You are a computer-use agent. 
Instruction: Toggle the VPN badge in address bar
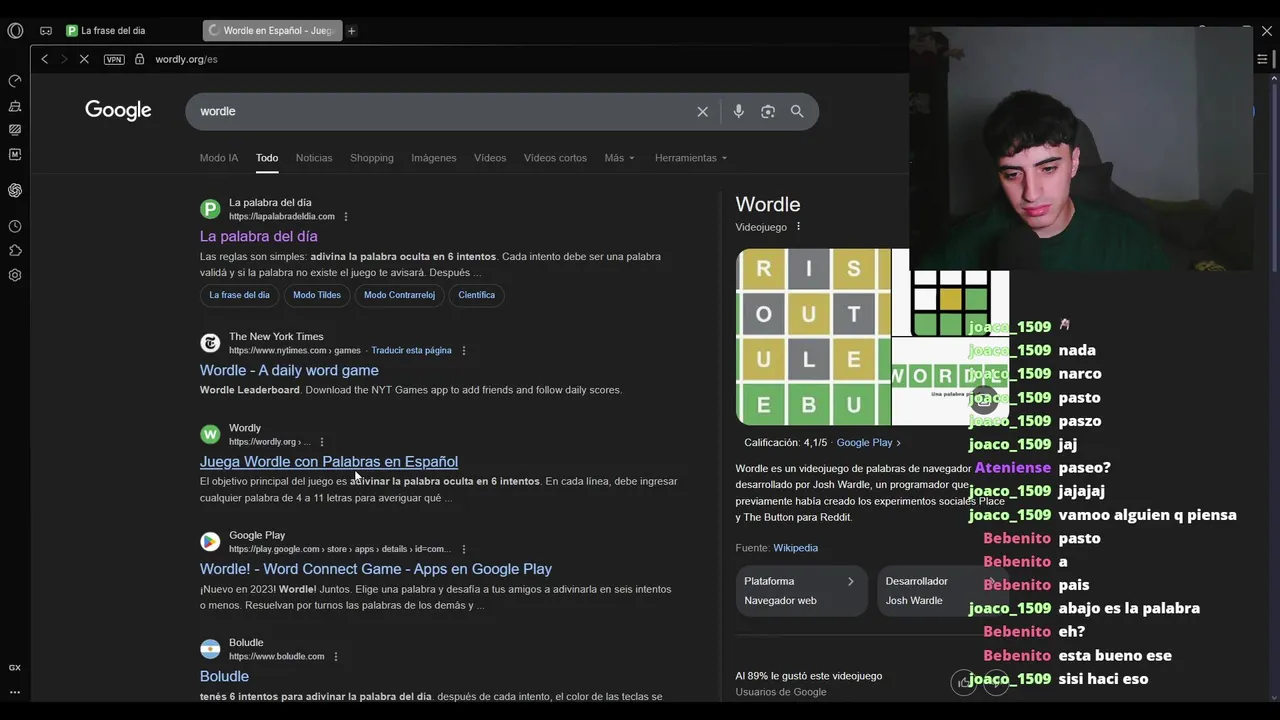pyautogui.click(x=114, y=60)
